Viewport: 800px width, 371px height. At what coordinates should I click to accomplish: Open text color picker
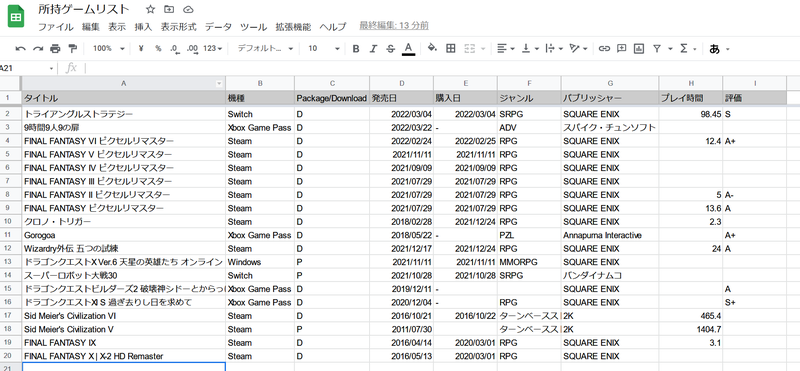click(408, 48)
